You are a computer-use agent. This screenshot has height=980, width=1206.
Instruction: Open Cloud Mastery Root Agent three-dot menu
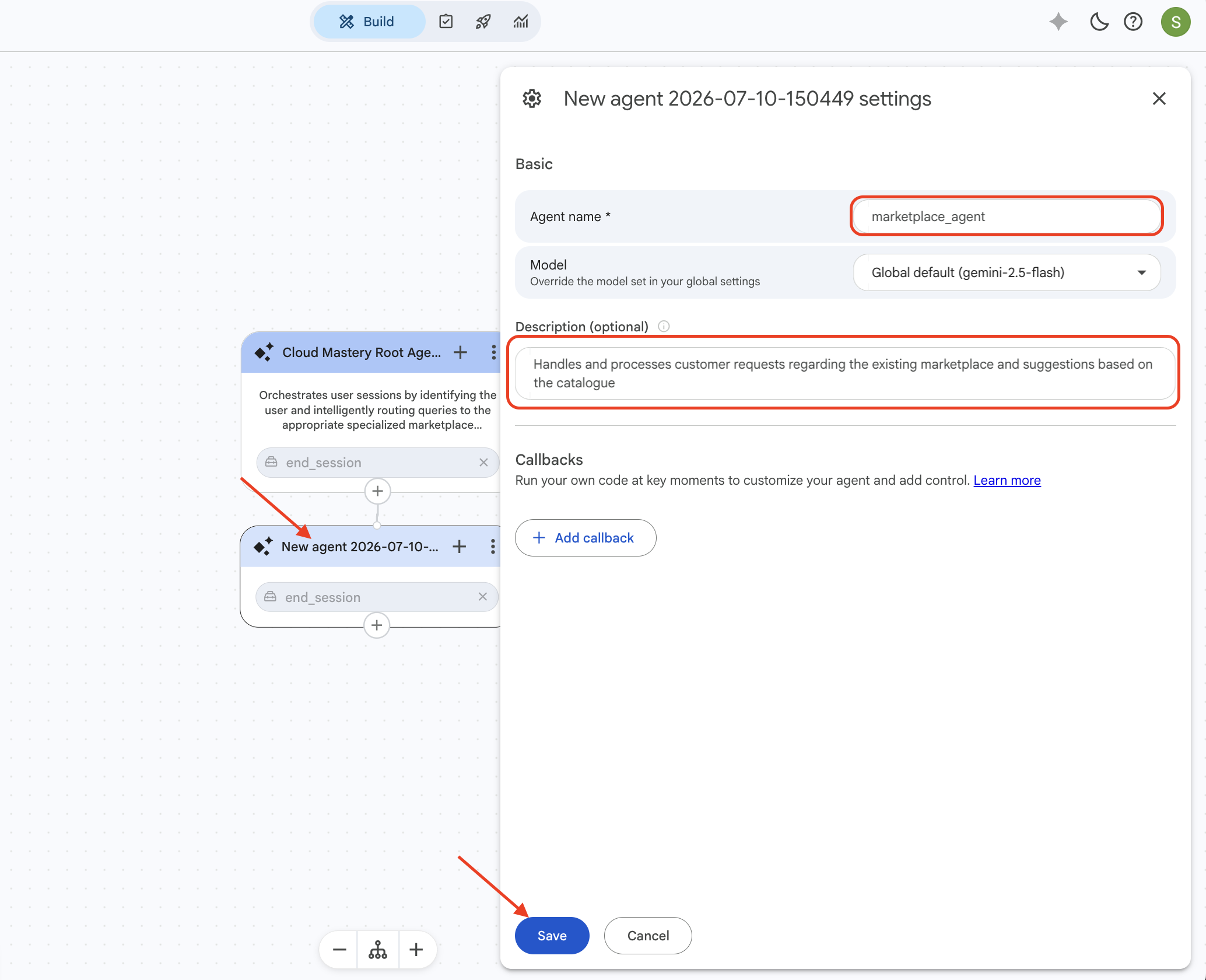tap(494, 352)
